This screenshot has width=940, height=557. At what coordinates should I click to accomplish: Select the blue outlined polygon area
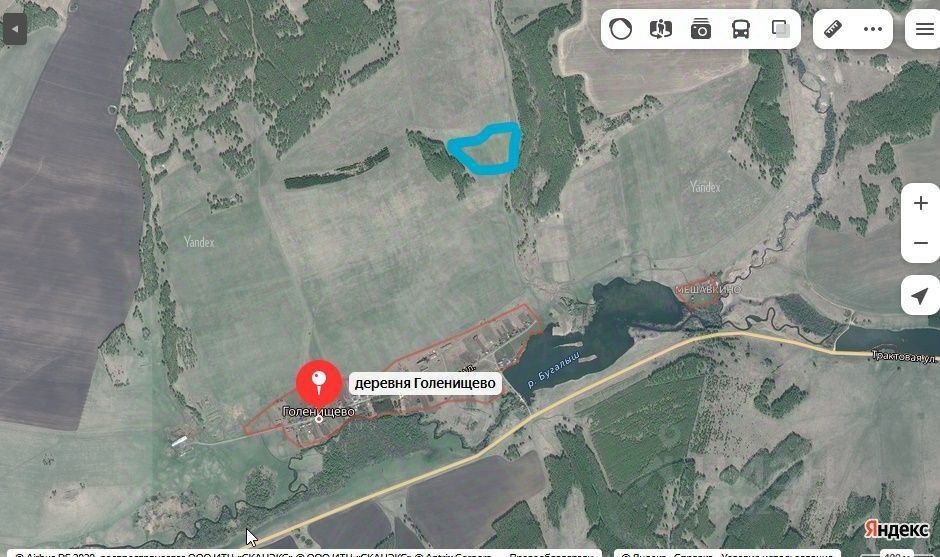pos(486,148)
